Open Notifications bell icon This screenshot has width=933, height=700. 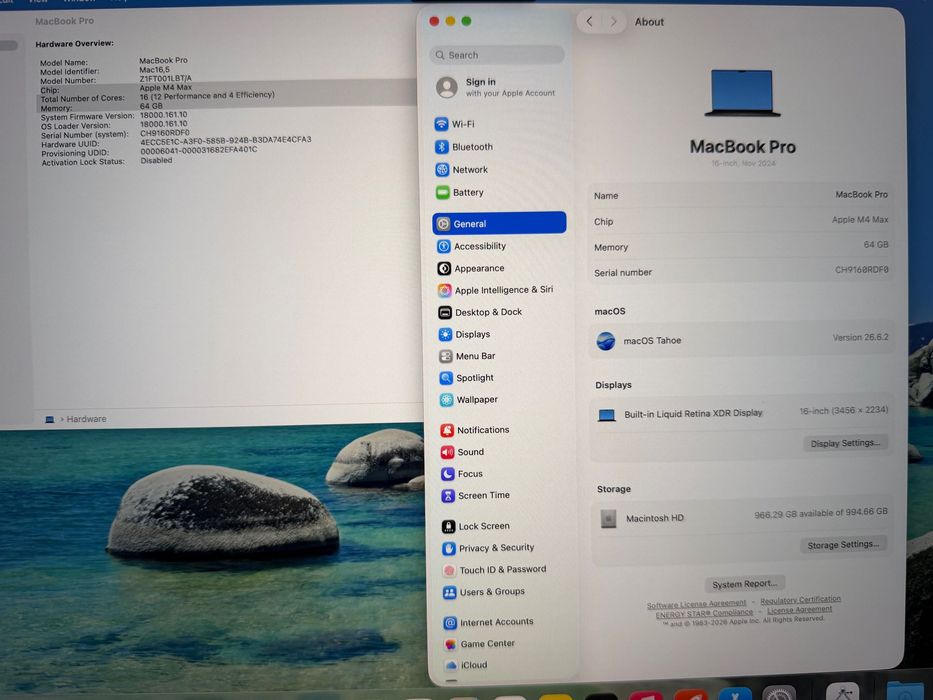[447, 430]
